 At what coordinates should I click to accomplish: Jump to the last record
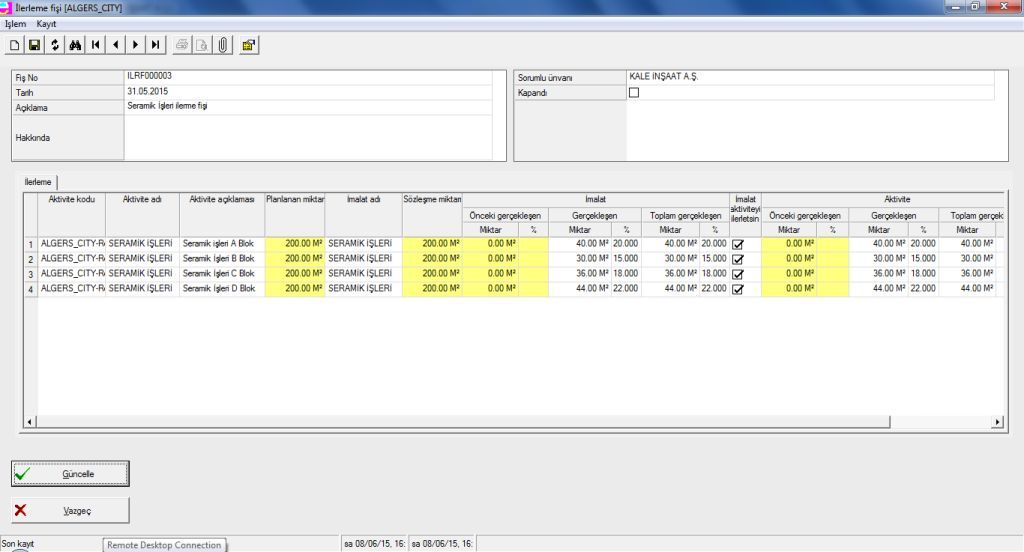[x=155, y=45]
